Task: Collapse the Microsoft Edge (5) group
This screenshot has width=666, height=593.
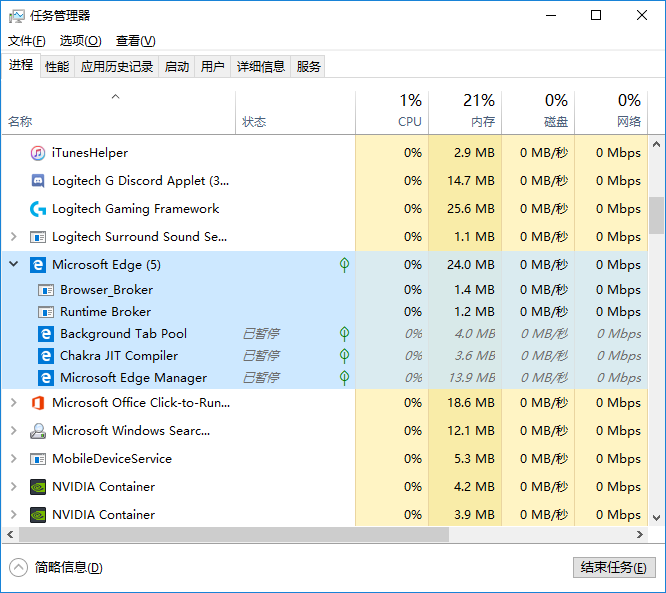Action: (x=14, y=264)
